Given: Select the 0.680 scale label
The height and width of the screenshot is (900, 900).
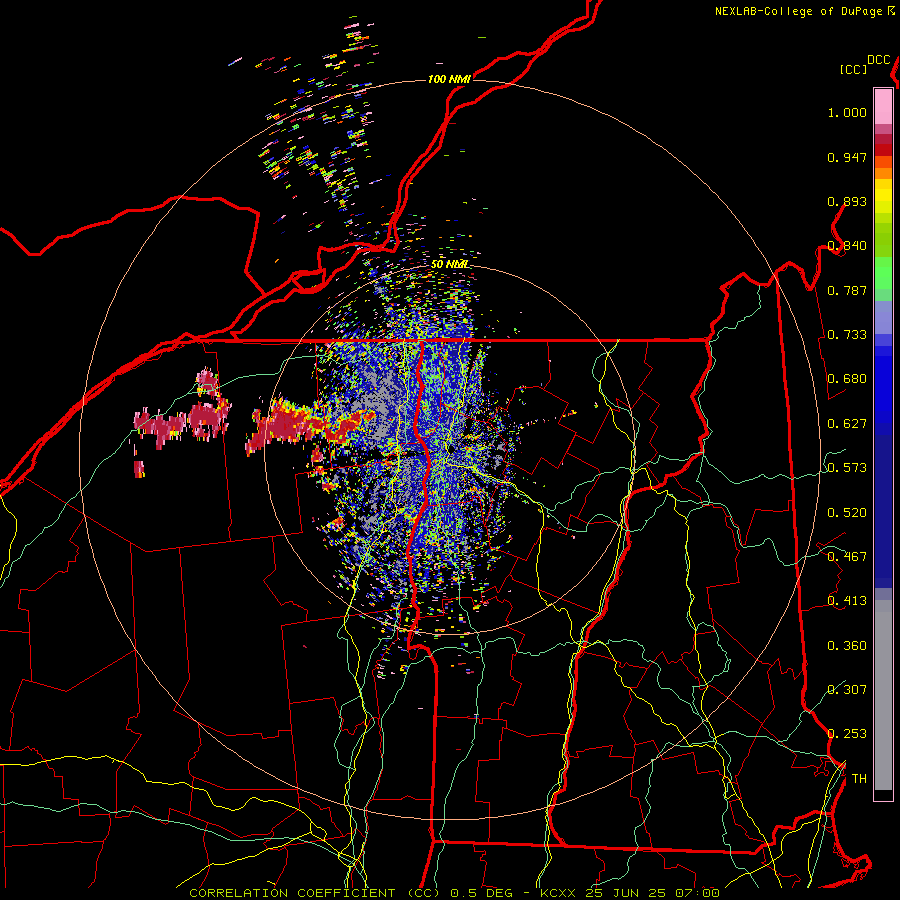Looking at the screenshot, I should click(847, 379).
